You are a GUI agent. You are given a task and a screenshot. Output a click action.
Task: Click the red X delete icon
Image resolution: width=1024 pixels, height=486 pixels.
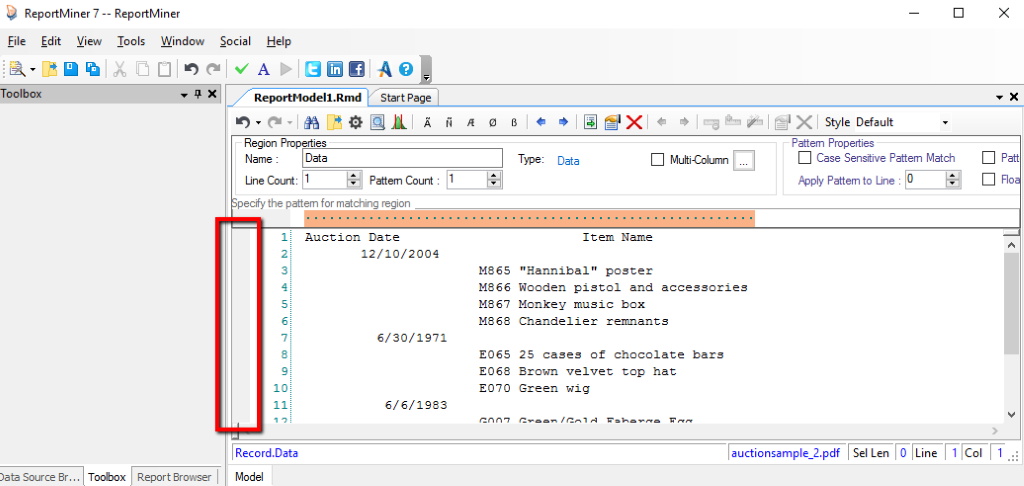coord(634,122)
